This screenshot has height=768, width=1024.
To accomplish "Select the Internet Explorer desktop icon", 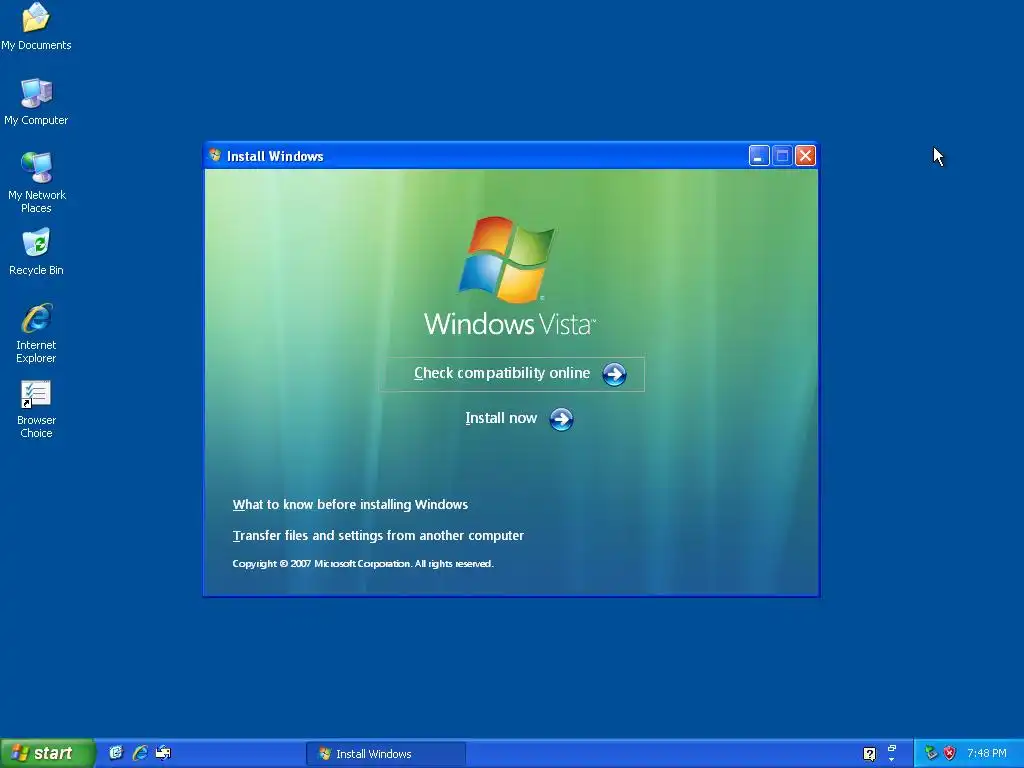I will 36,332.
